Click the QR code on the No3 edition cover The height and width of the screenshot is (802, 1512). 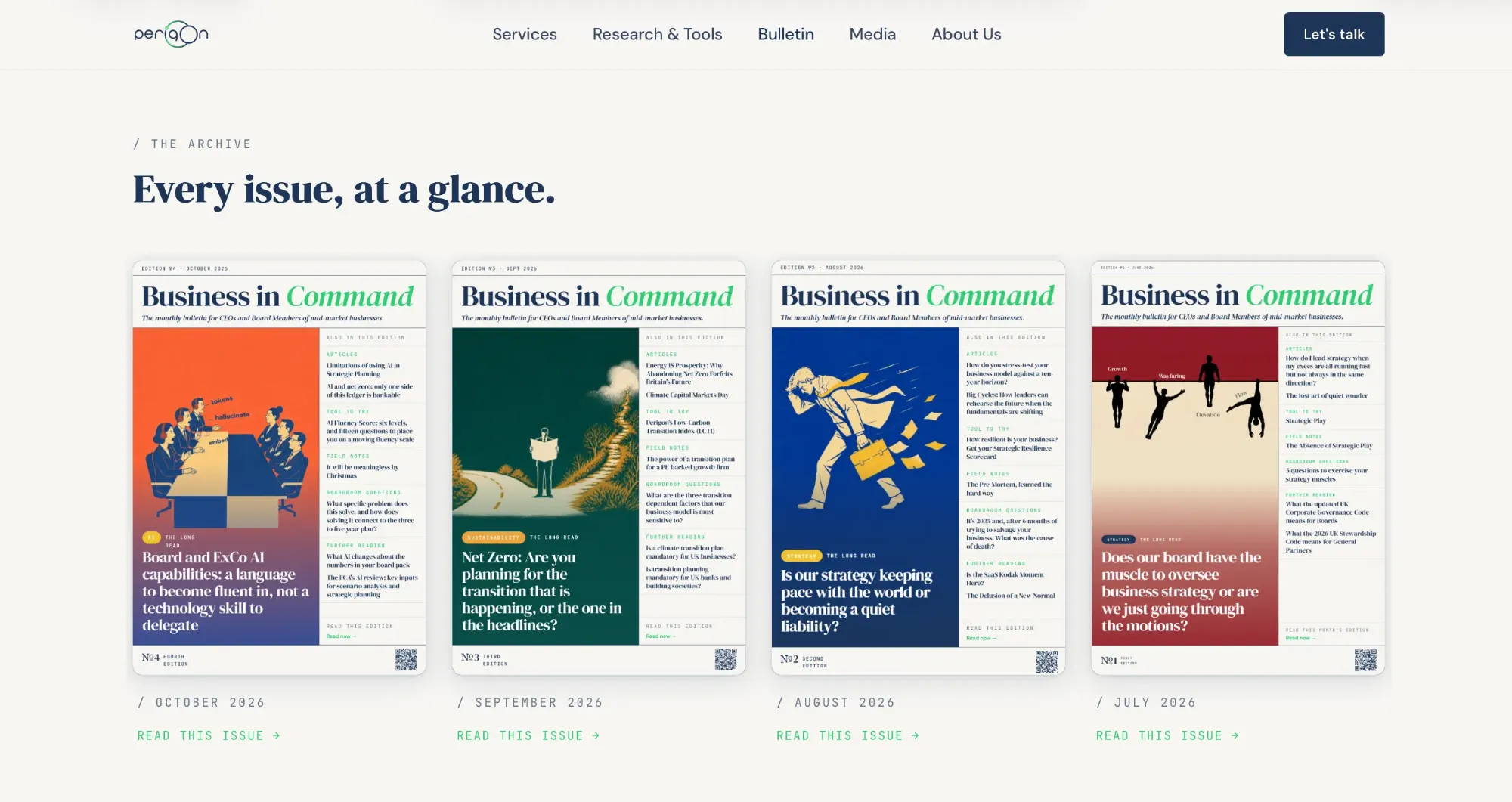point(726,660)
